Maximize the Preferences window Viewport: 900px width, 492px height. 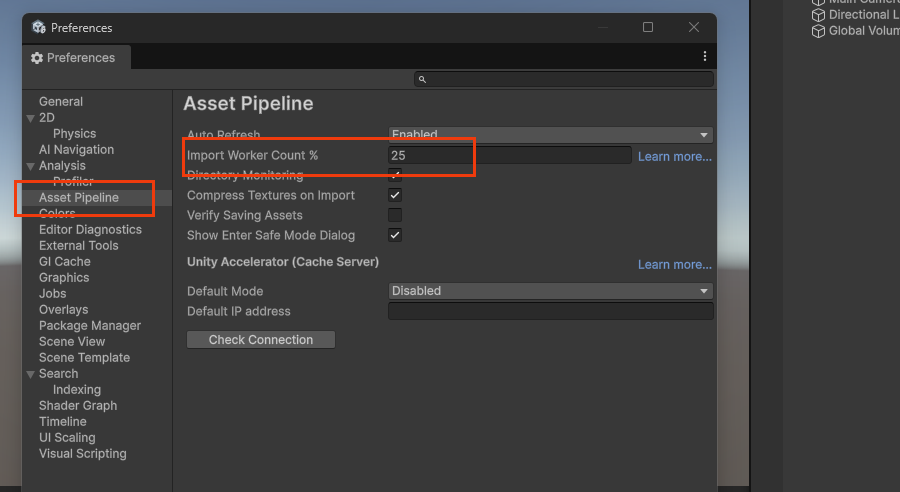[648, 27]
